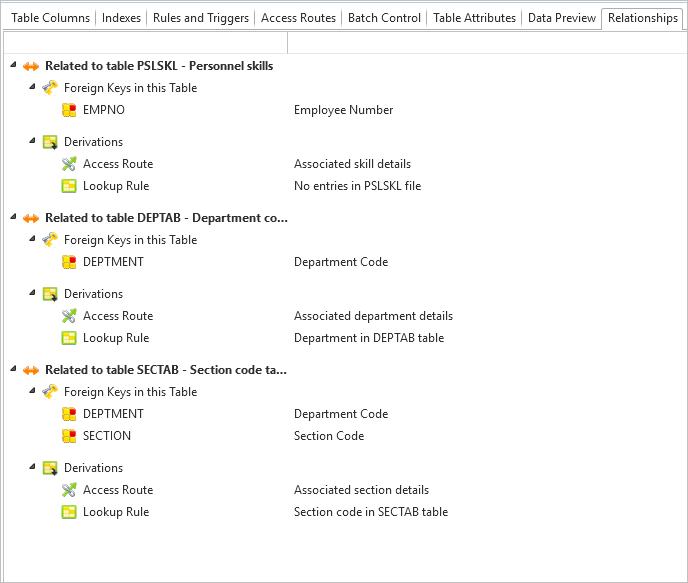Click the EMPNO column icon
The image size is (688, 583).
(69, 110)
